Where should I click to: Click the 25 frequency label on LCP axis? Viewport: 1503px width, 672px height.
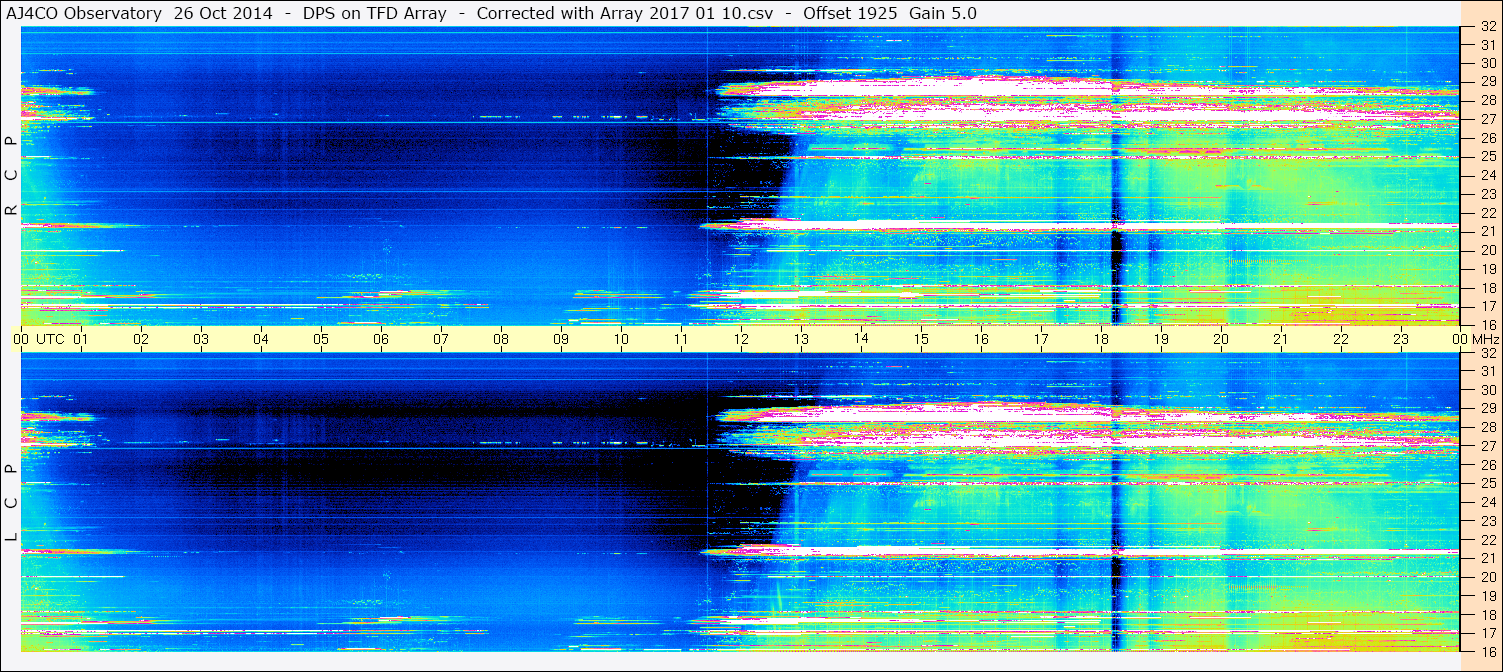[1487, 483]
